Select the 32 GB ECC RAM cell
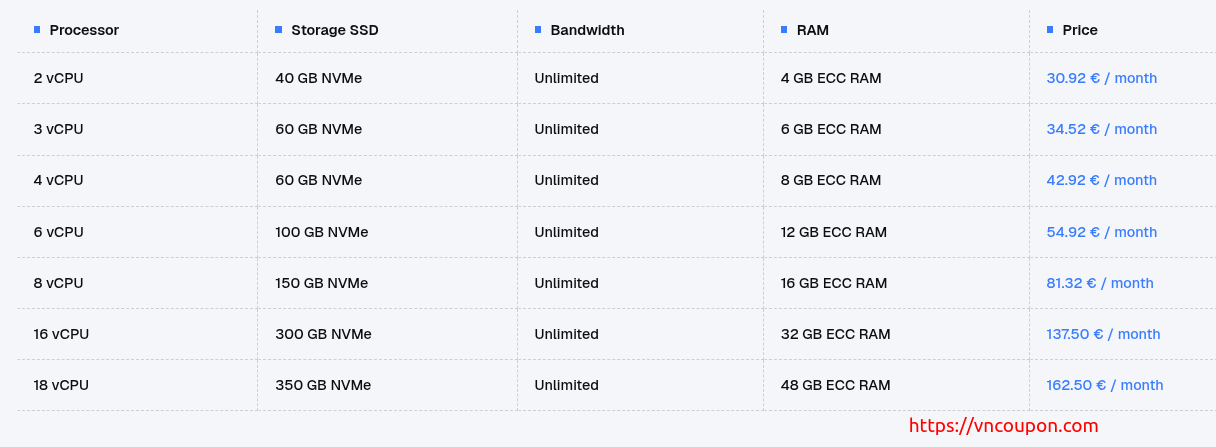Viewport: 1216px width, 447px height. (x=835, y=334)
